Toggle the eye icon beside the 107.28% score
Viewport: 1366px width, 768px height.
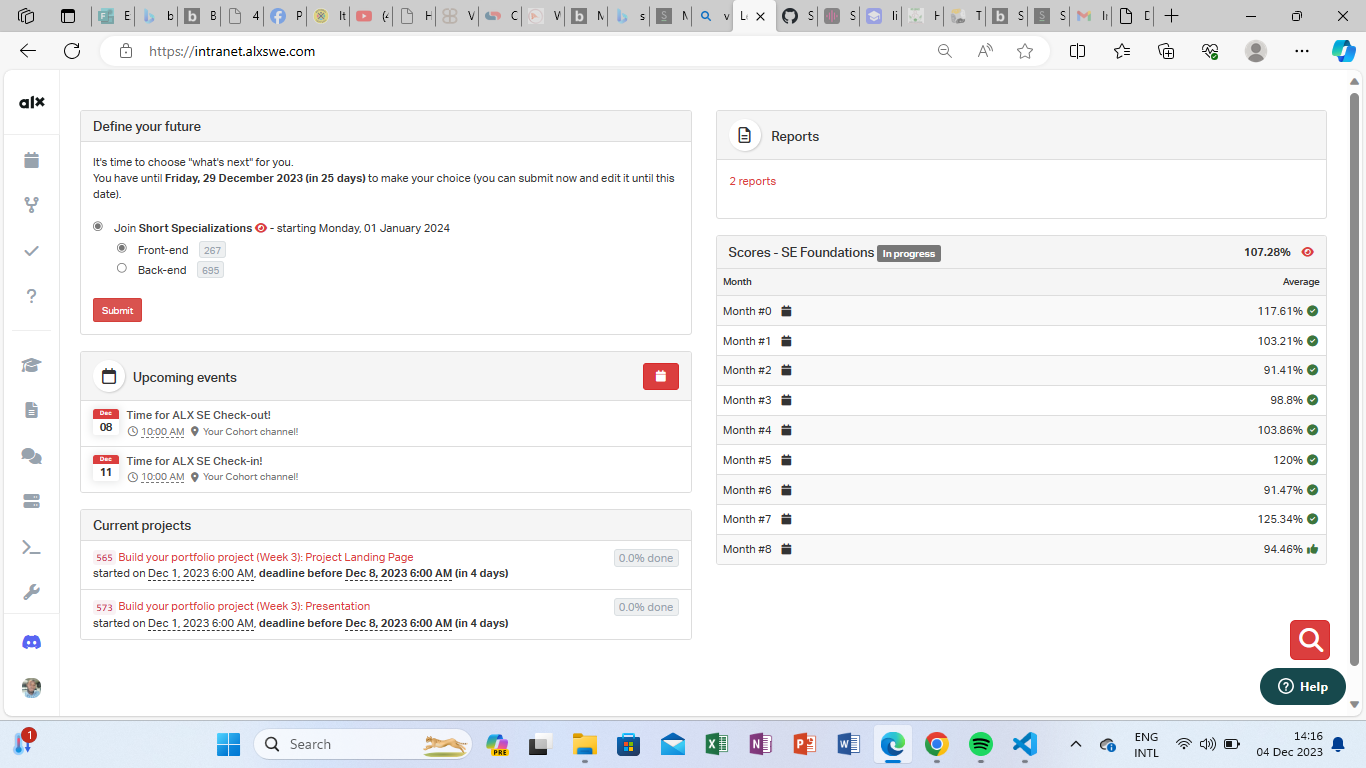(x=1307, y=252)
